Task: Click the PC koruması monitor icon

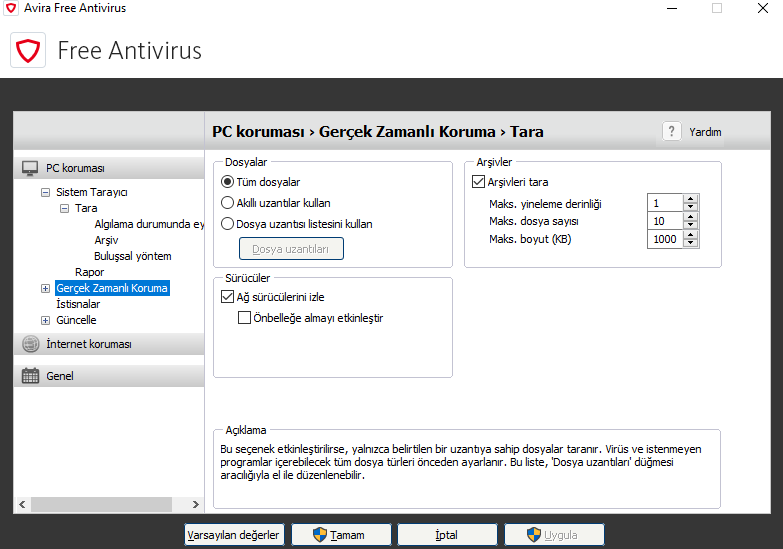Action: (x=30, y=168)
